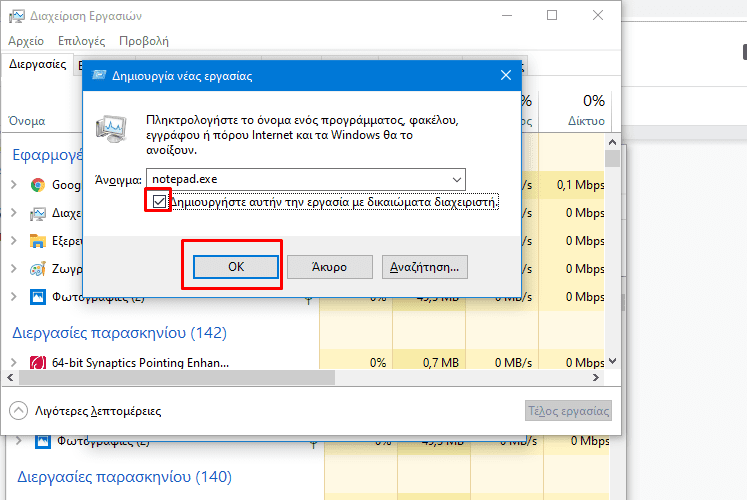Open the Προβολή menu

click(143, 41)
